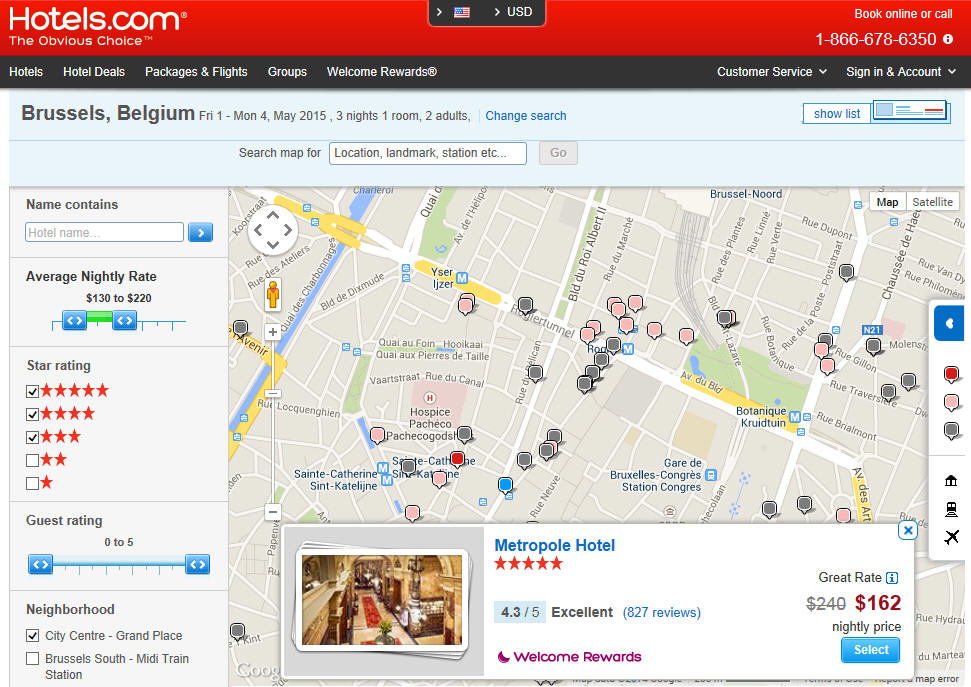971x687 pixels.
Task: Open Hotel Deals
Action: tap(94, 72)
